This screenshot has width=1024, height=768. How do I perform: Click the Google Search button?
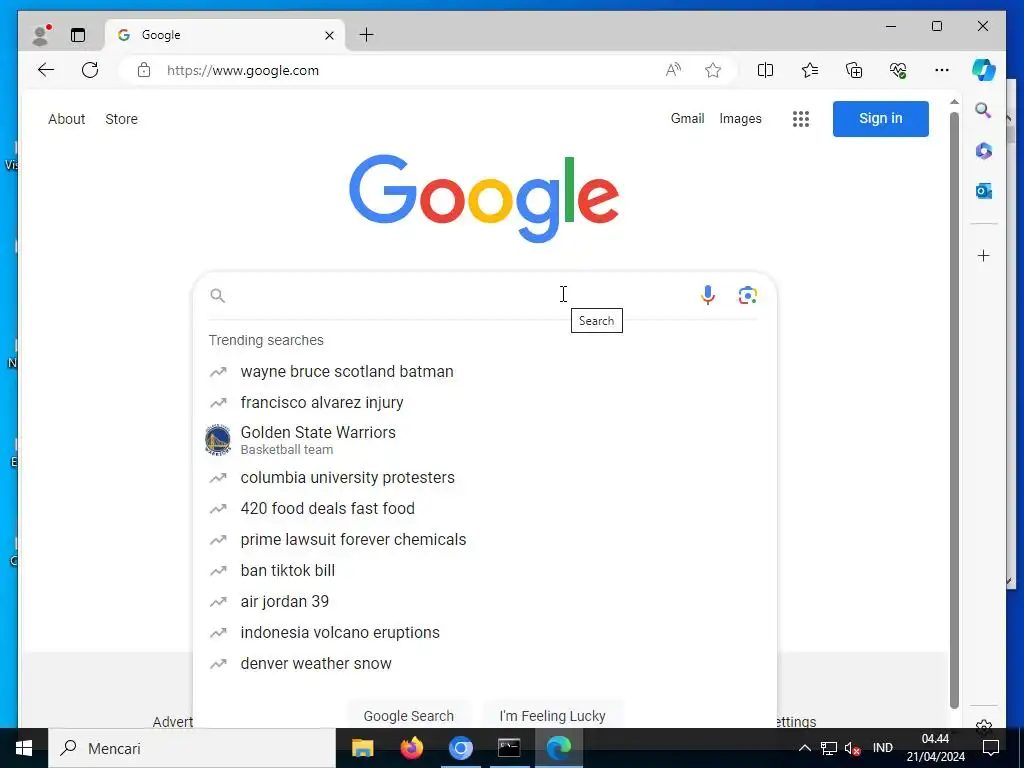(x=409, y=715)
